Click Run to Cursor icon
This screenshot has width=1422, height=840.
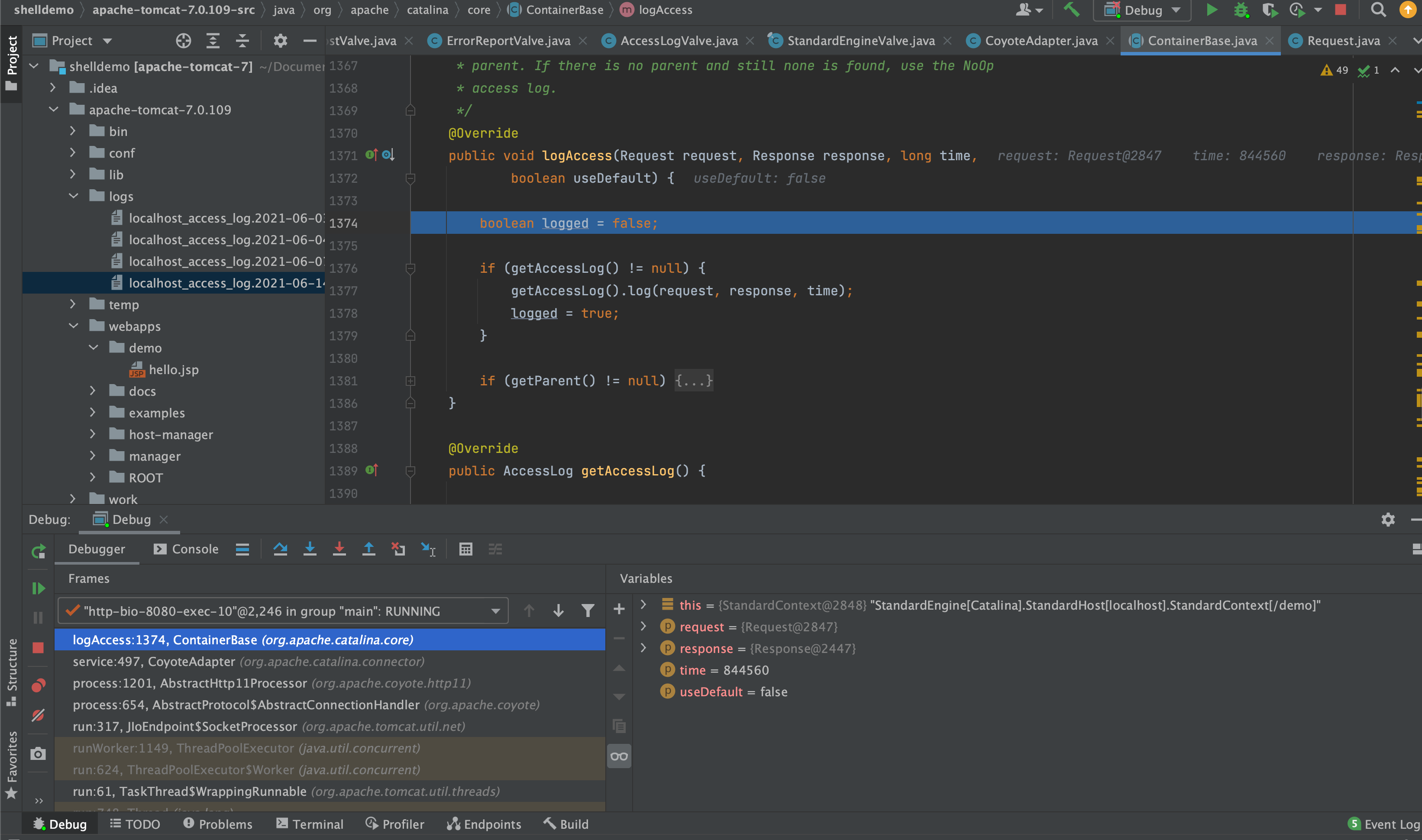click(x=428, y=549)
